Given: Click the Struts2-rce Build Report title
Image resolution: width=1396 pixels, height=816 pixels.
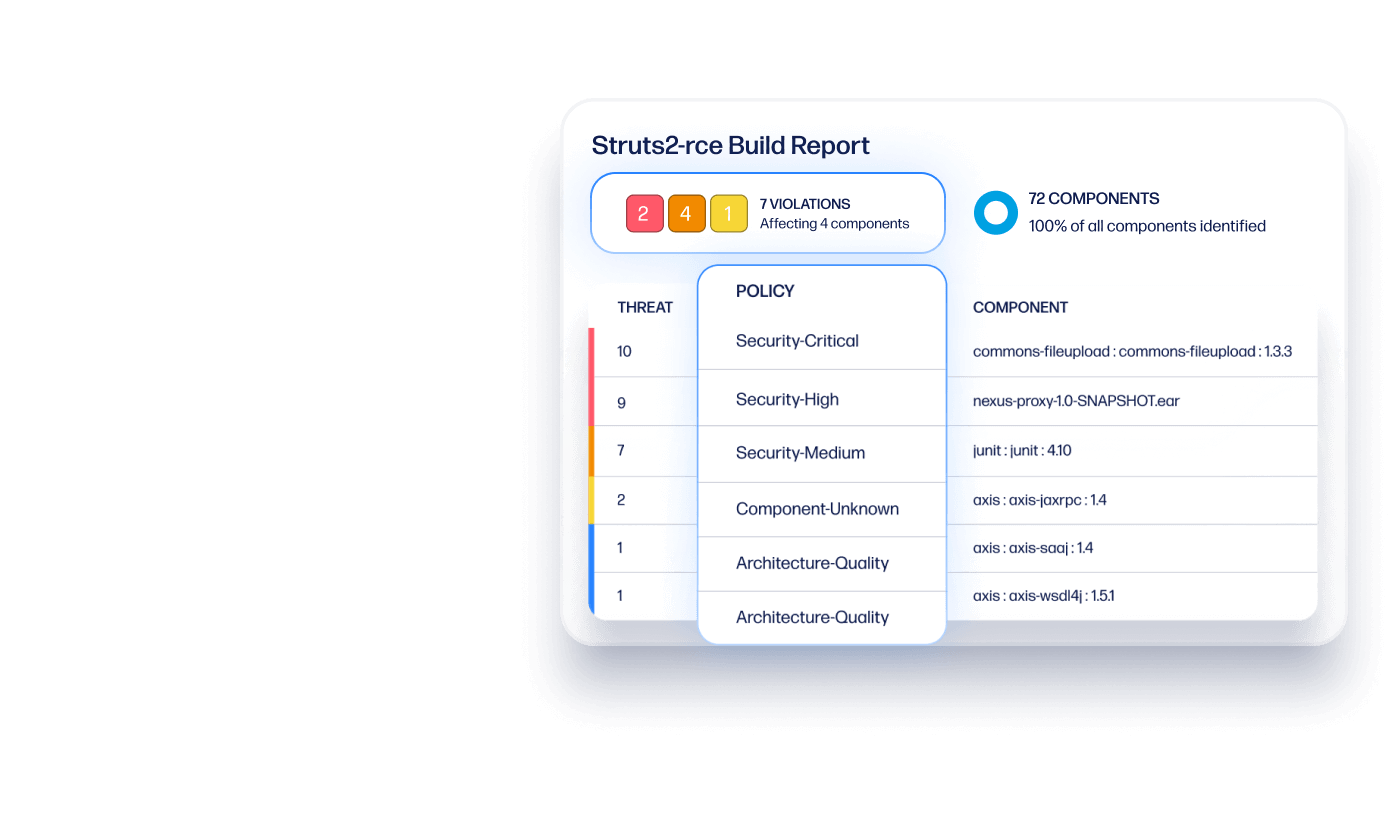Looking at the screenshot, I should [x=731, y=145].
